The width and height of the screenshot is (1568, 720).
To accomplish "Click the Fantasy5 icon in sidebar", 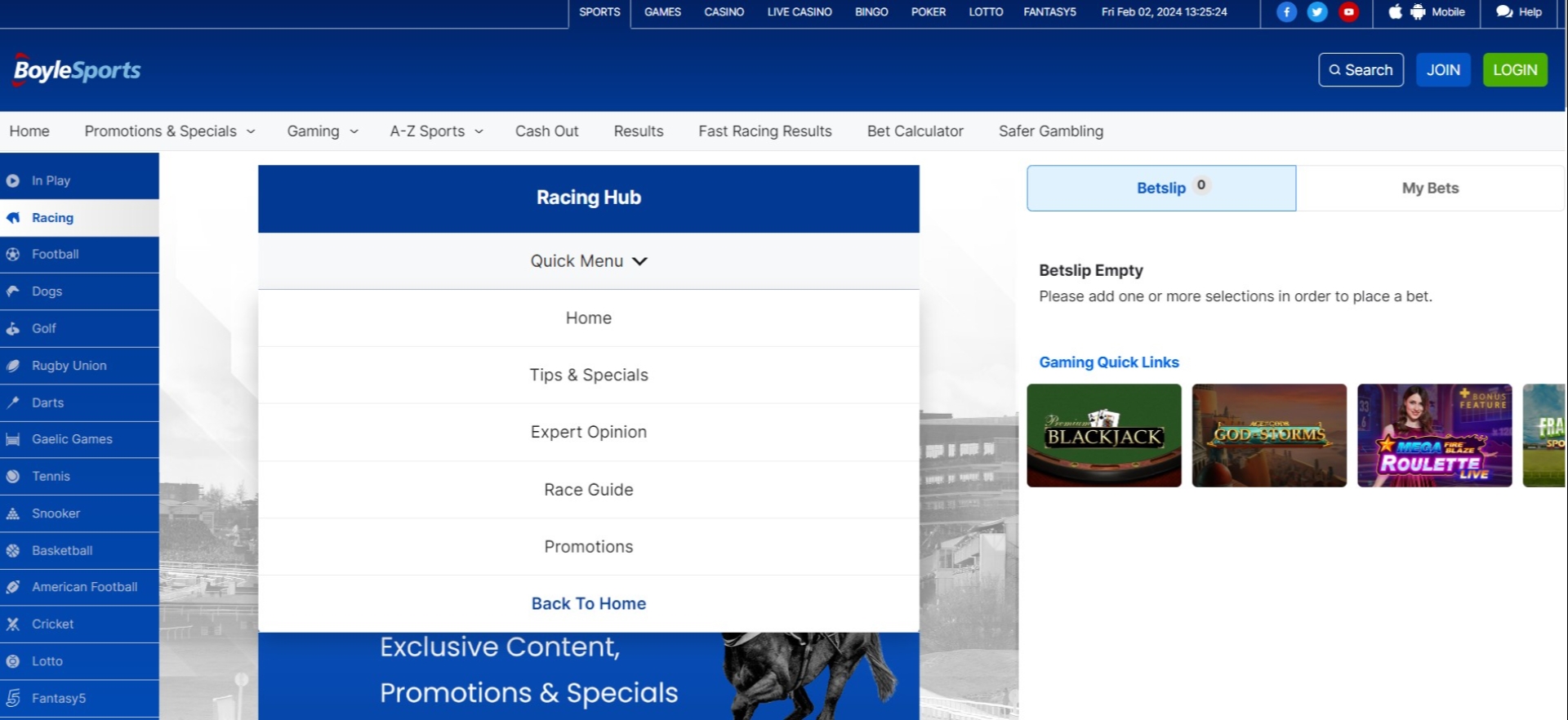I will point(13,698).
